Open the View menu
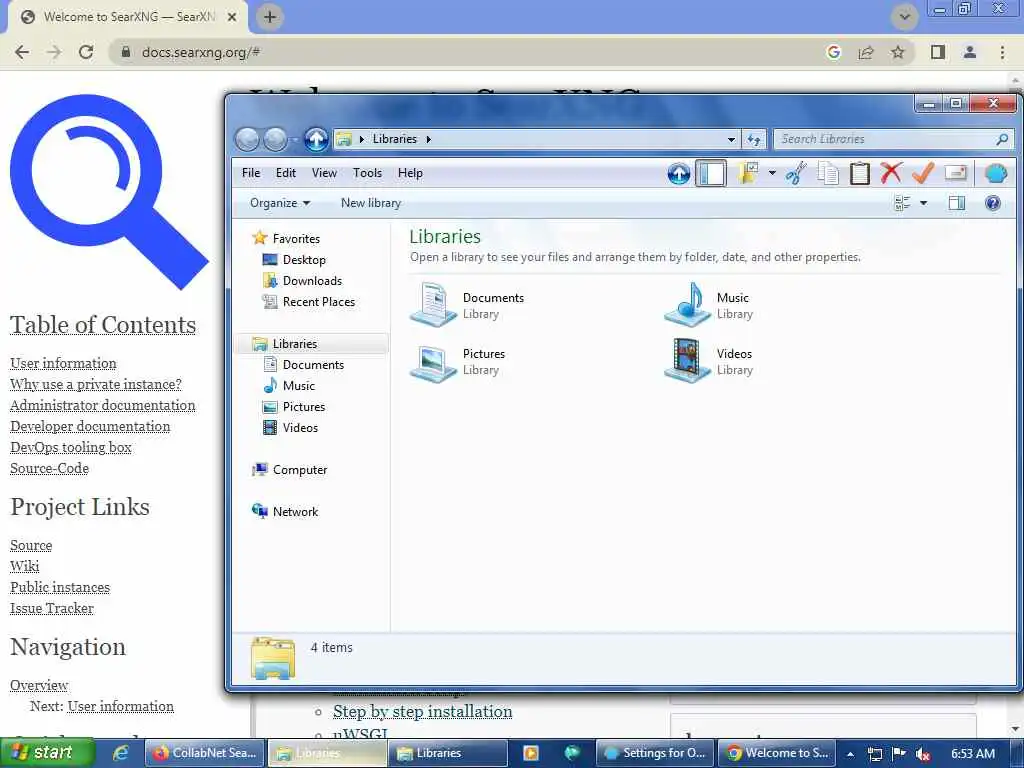Image resolution: width=1024 pixels, height=768 pixels. point(324,173)
